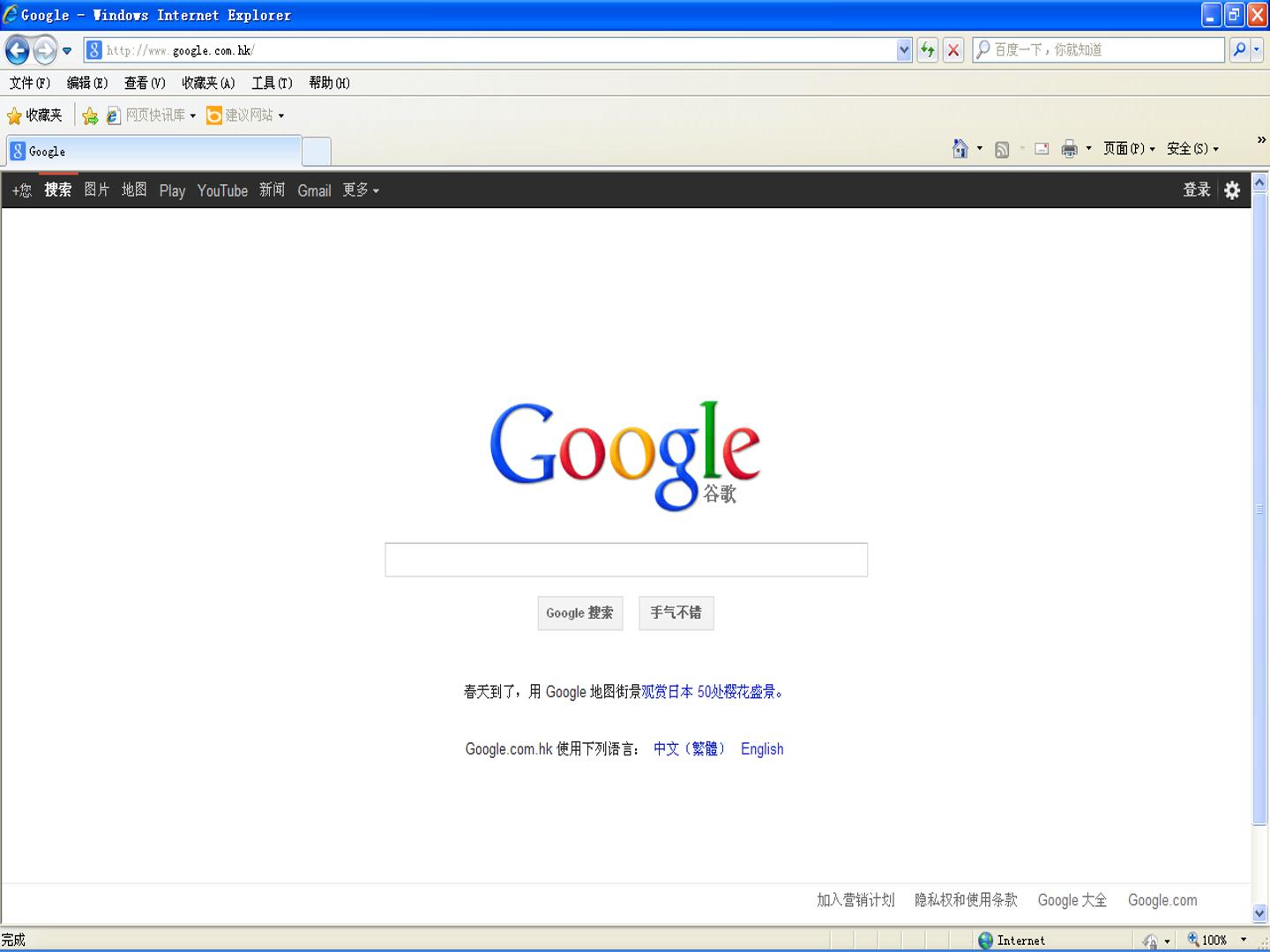Image resolution: width=1270 pixels, height=952 pixels.
Task: Click the Google 谷歌 logo
Action: [625, 455]
